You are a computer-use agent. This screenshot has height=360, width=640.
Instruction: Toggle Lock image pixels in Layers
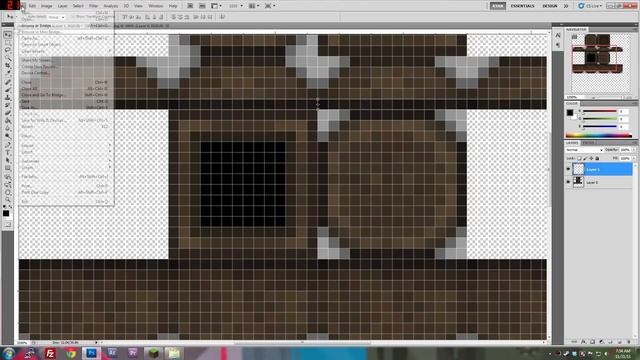click(585, 158)
